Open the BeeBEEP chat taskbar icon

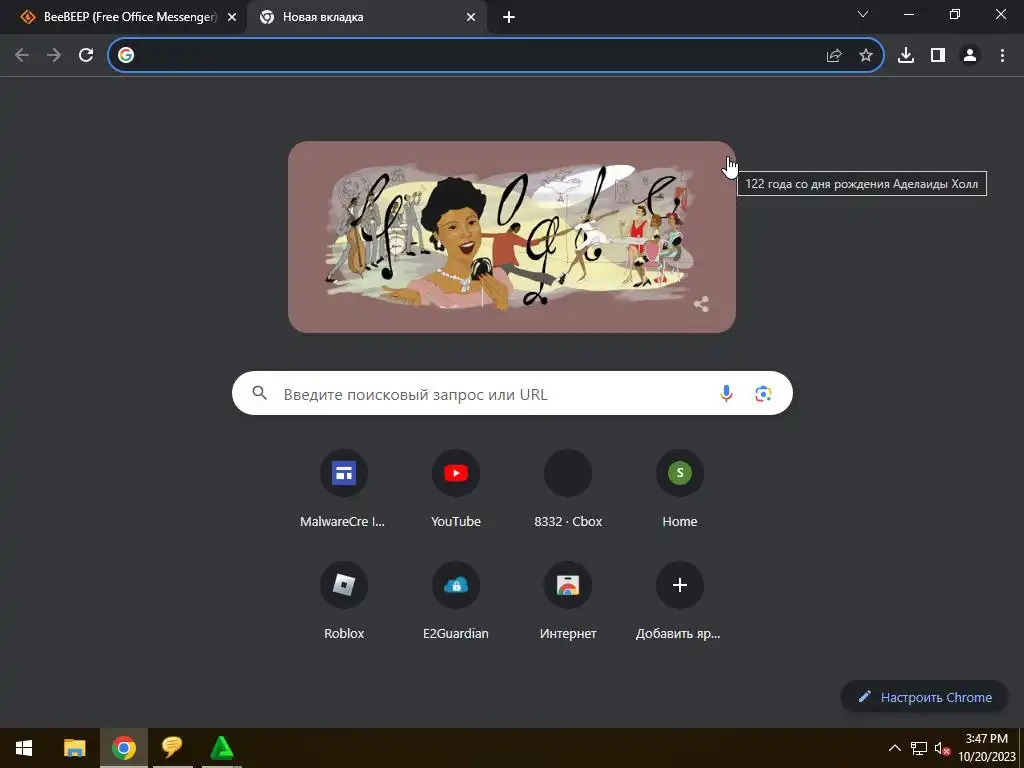coord(172,748)
